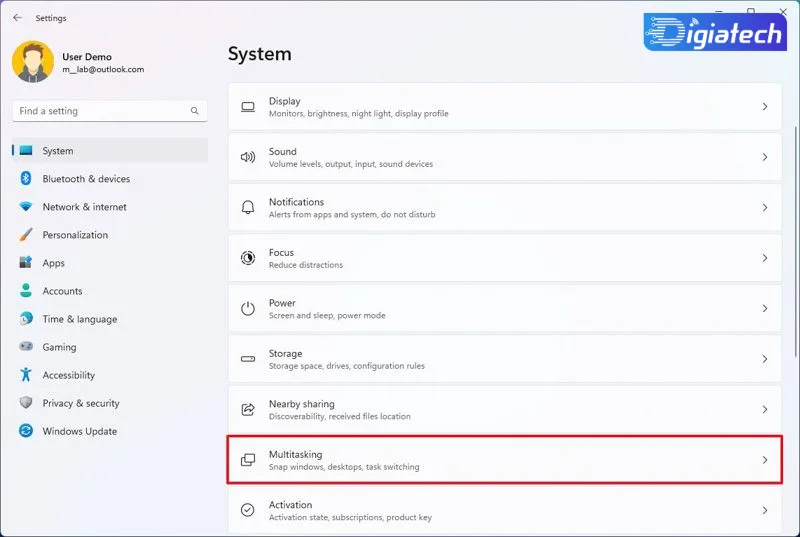This screenshot has width=800, height=537.
Task: Expand Display settings chevron
Action: pyautogui.click(x=765, y=107)
